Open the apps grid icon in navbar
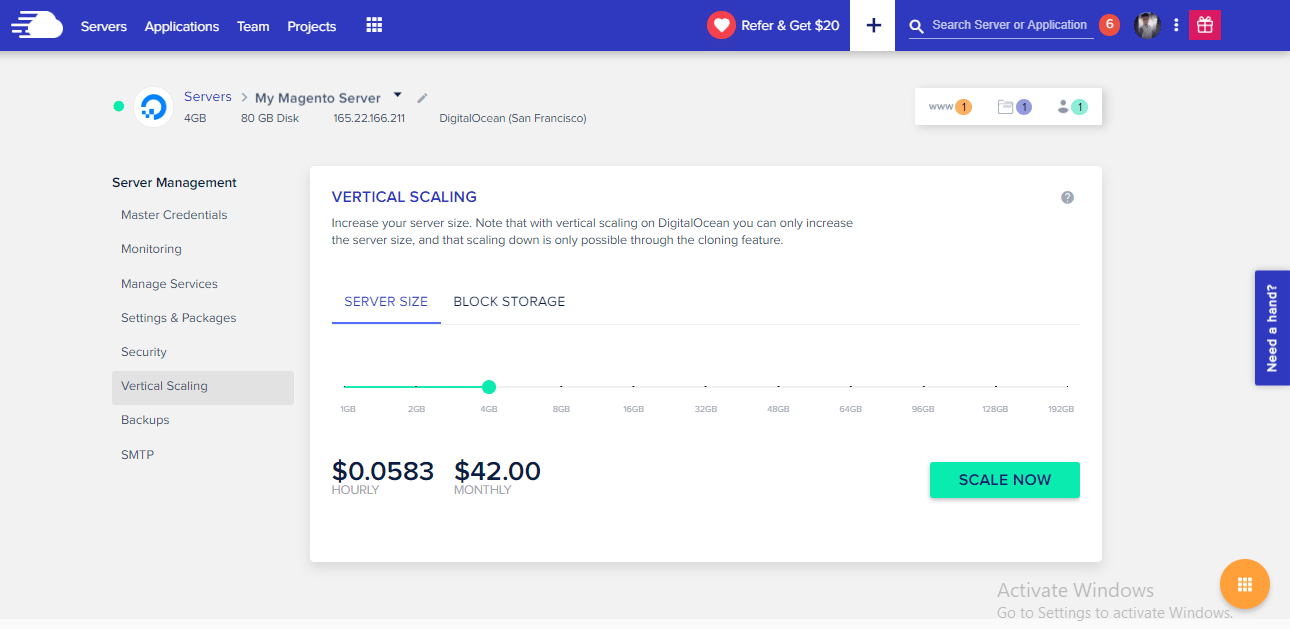 pyautogui.click(x=373, y=25)
